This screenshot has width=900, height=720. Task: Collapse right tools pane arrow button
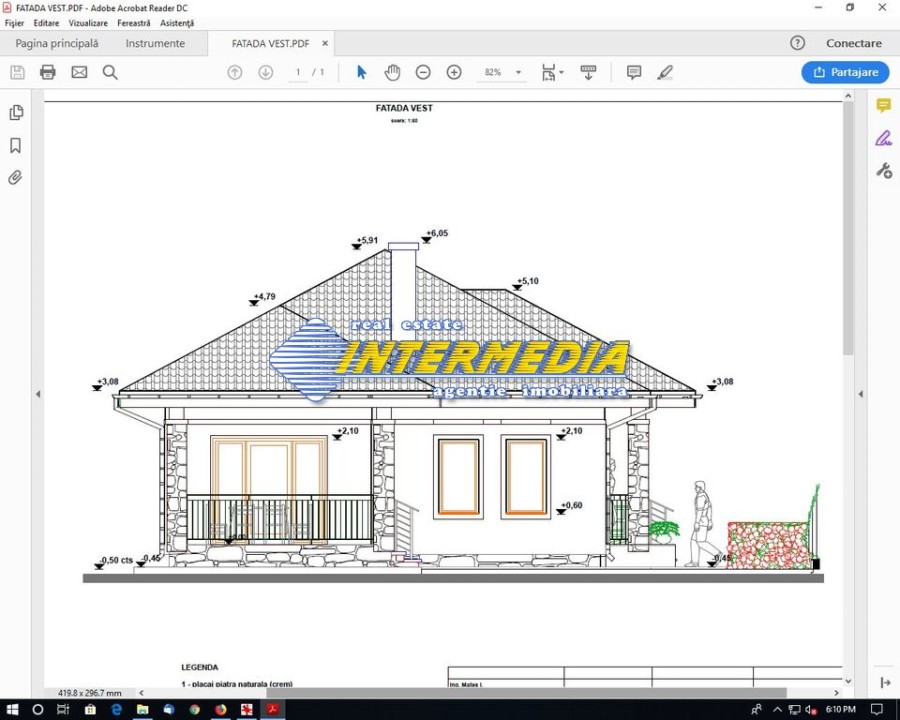885,682
